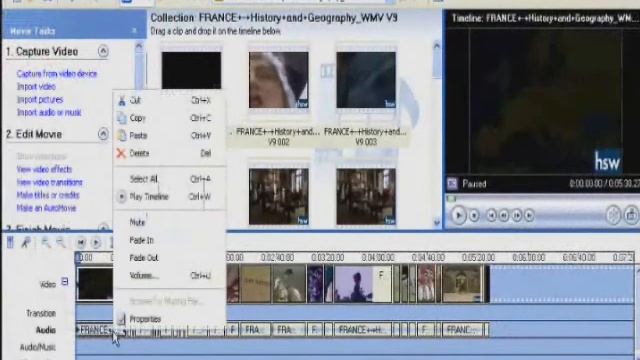
Task: Select audio clip labeled FRANCE++H...
Action: coord(363,329)
